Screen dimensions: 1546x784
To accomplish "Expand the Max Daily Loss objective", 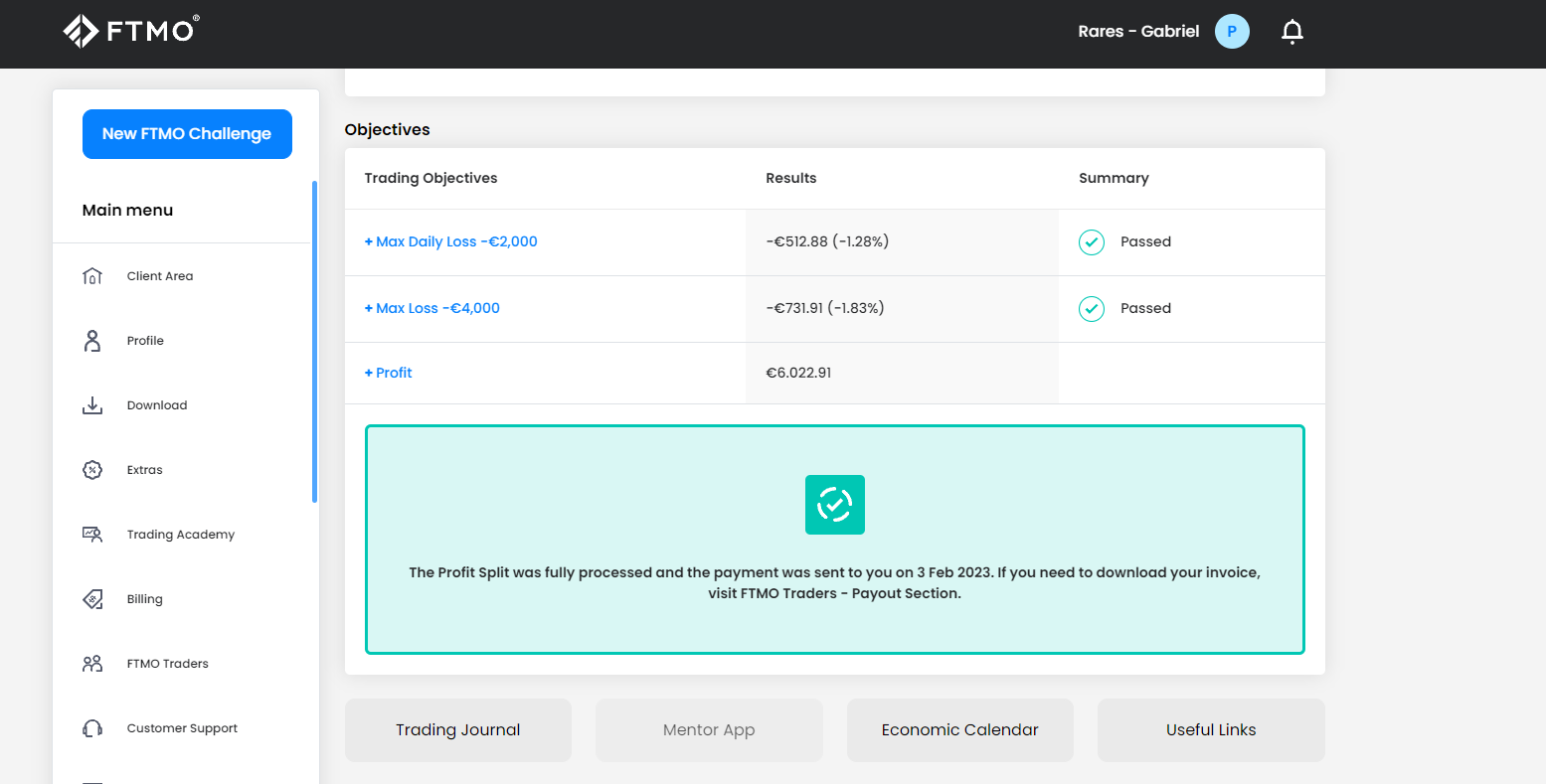I will [x=450, y=241].
